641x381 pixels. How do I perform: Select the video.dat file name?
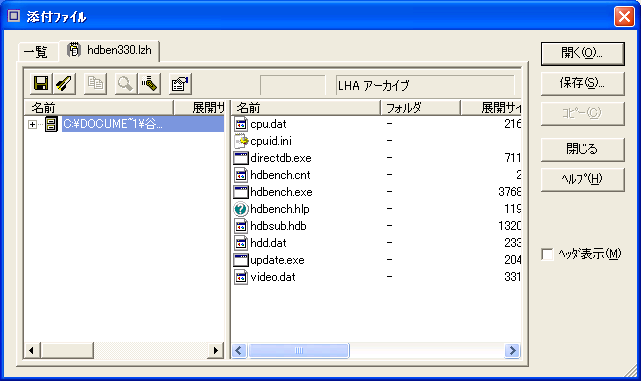[x=273, y=277]
